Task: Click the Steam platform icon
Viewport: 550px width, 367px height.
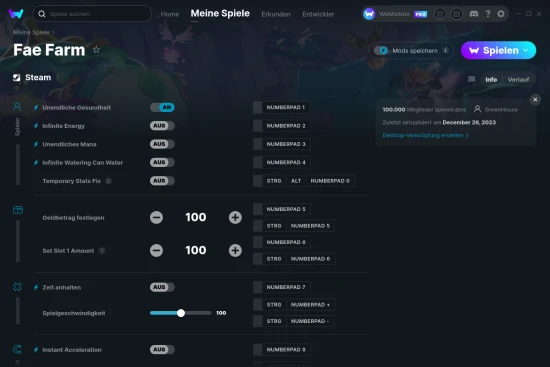Action: pos(16,78)
